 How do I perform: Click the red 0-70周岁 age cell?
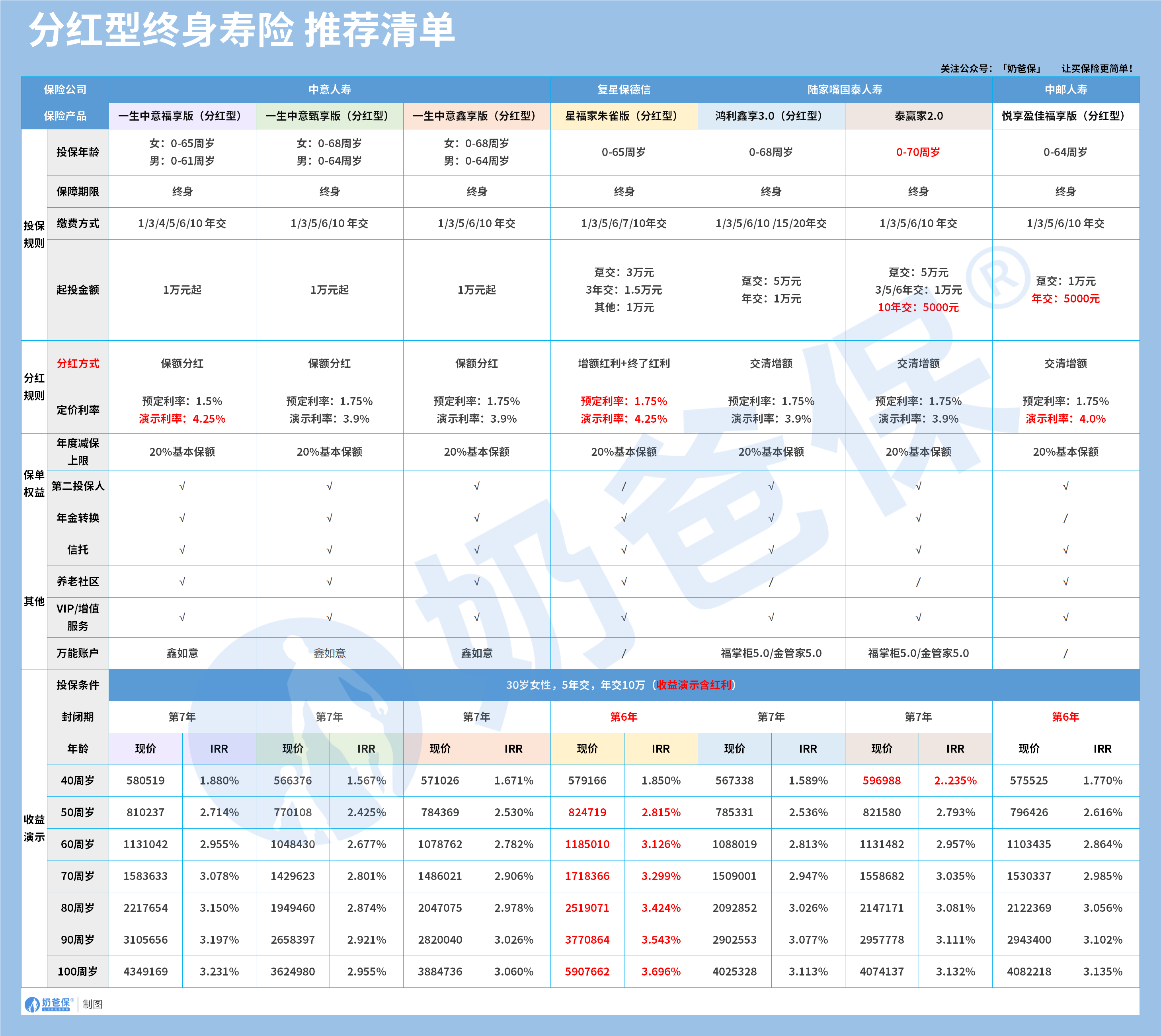(918, 152)
